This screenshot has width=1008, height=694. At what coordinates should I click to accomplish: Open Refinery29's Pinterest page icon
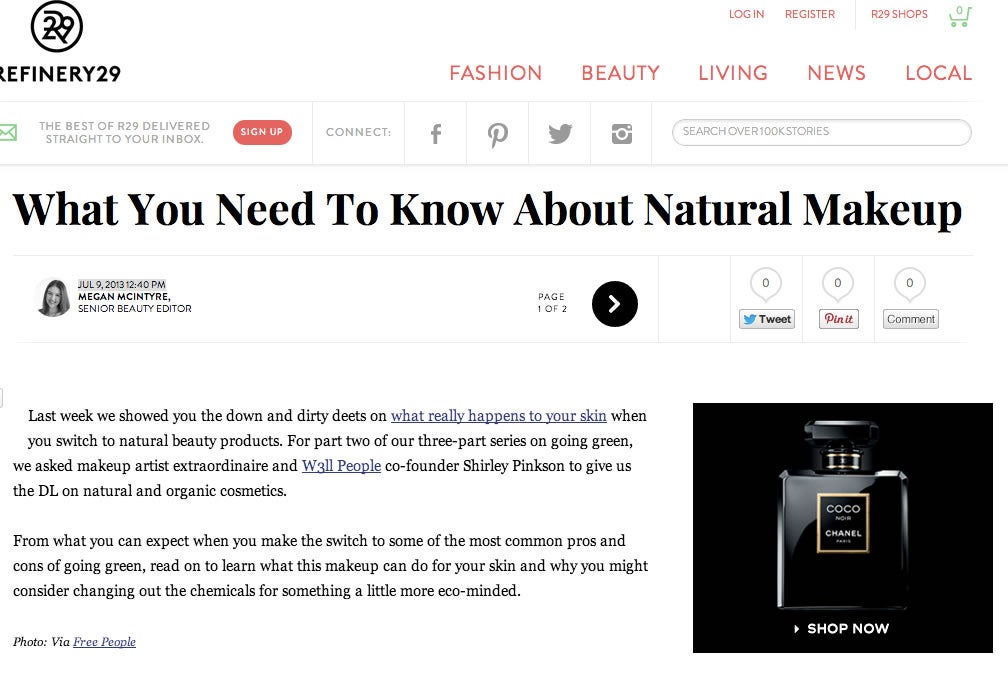point(498,134)
